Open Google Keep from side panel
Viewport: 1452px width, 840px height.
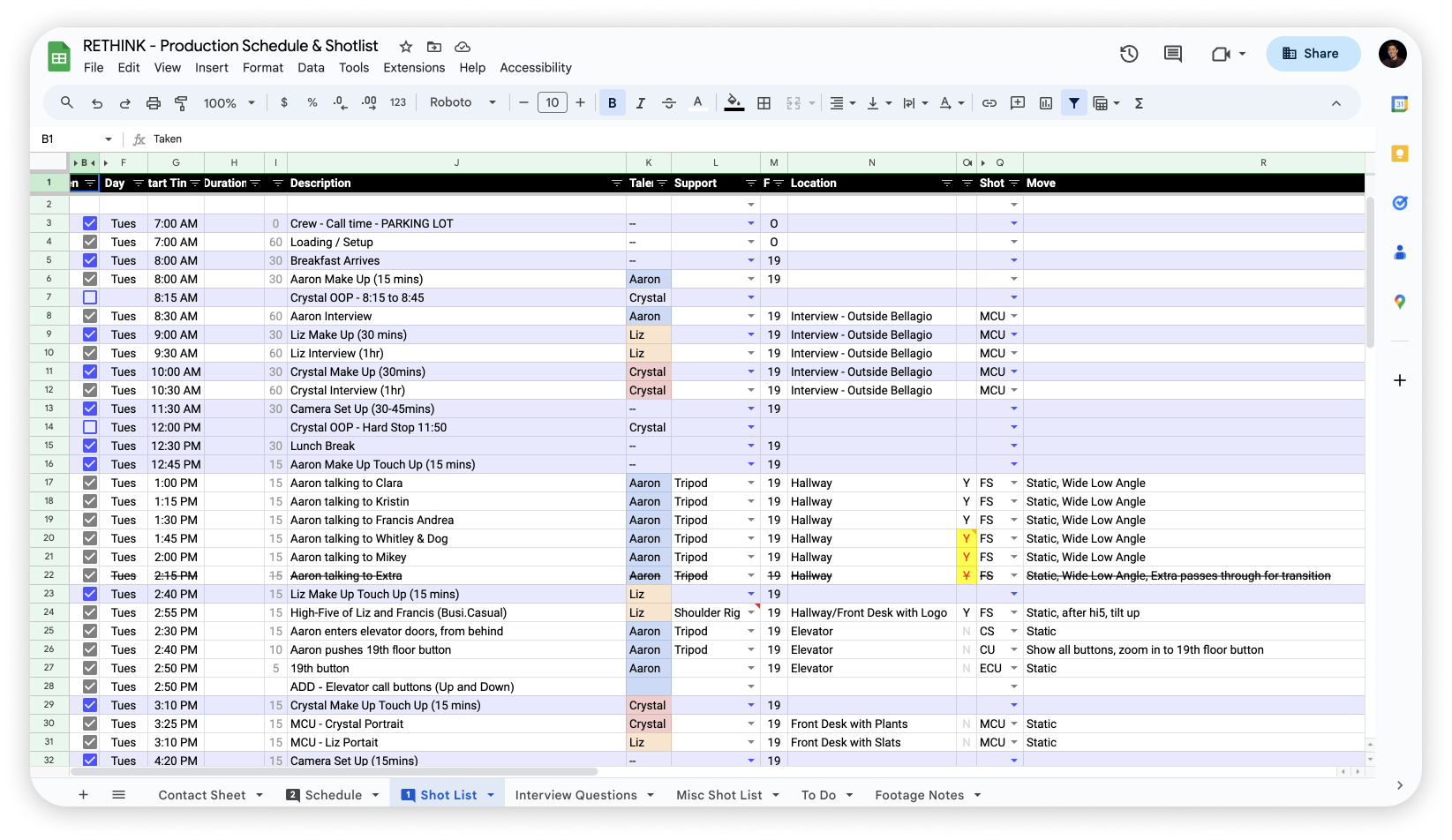[x=1400, y=154]
